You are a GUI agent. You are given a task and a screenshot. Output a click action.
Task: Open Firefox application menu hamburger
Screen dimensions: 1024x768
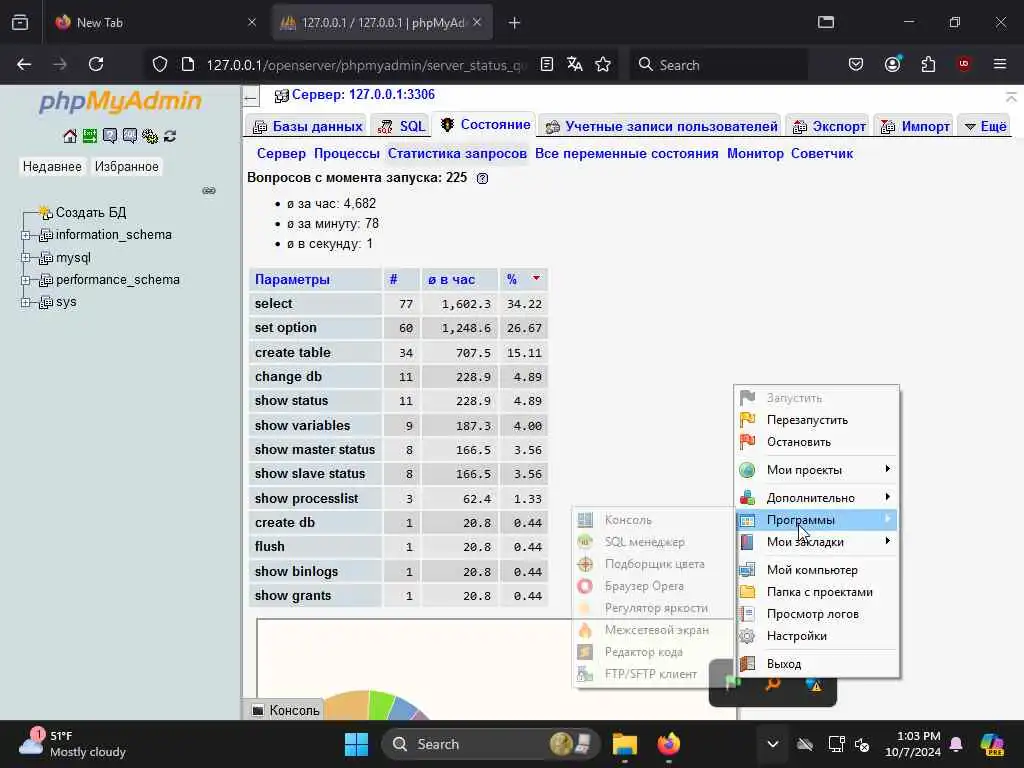click(1000, 64)
